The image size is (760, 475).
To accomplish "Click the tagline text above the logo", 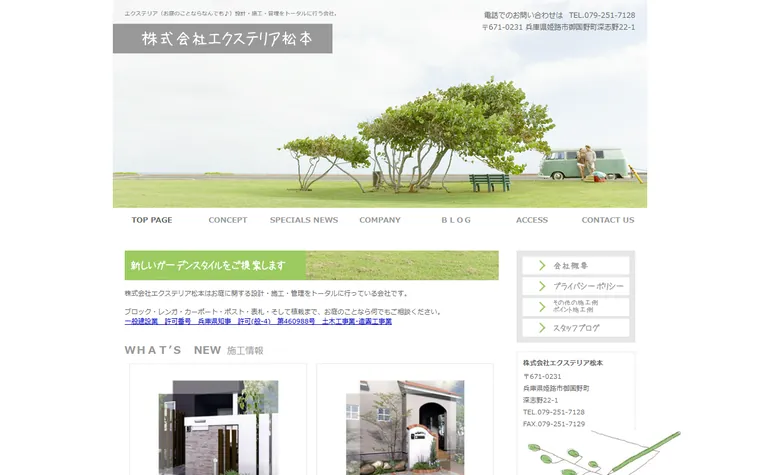I will 231,14.
